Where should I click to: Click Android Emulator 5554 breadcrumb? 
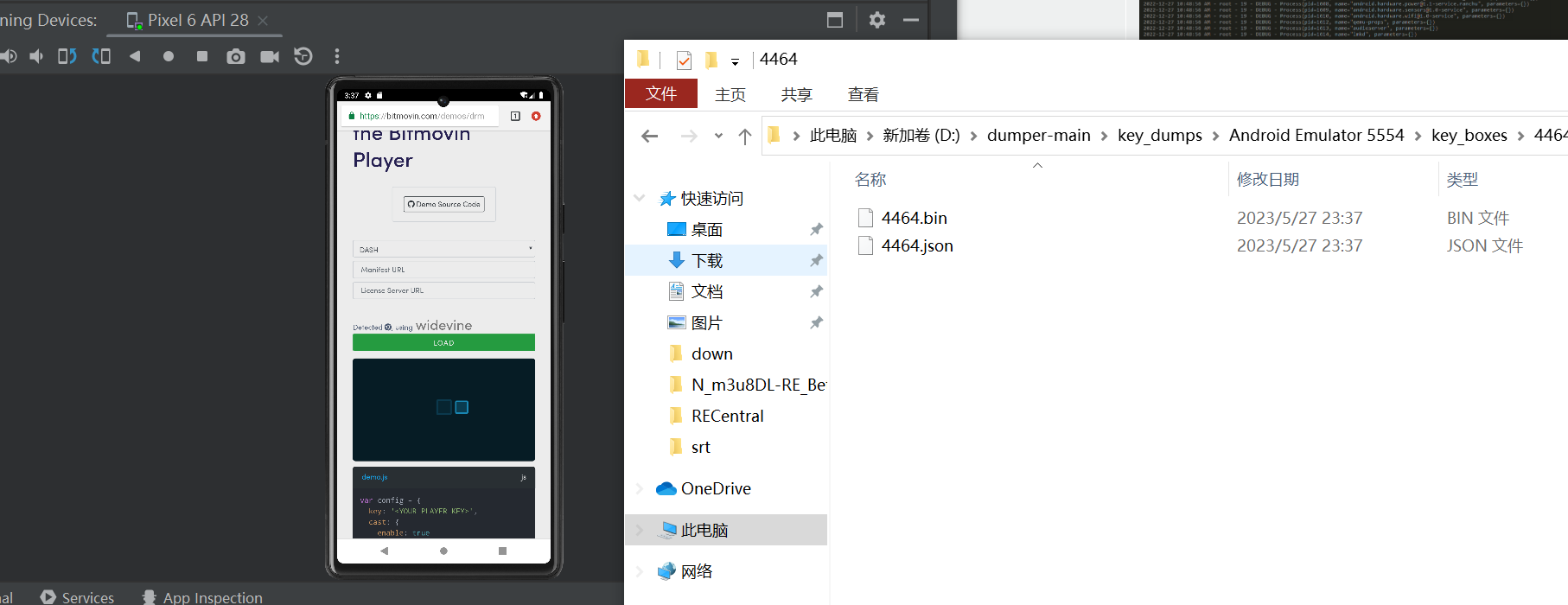1316,136
